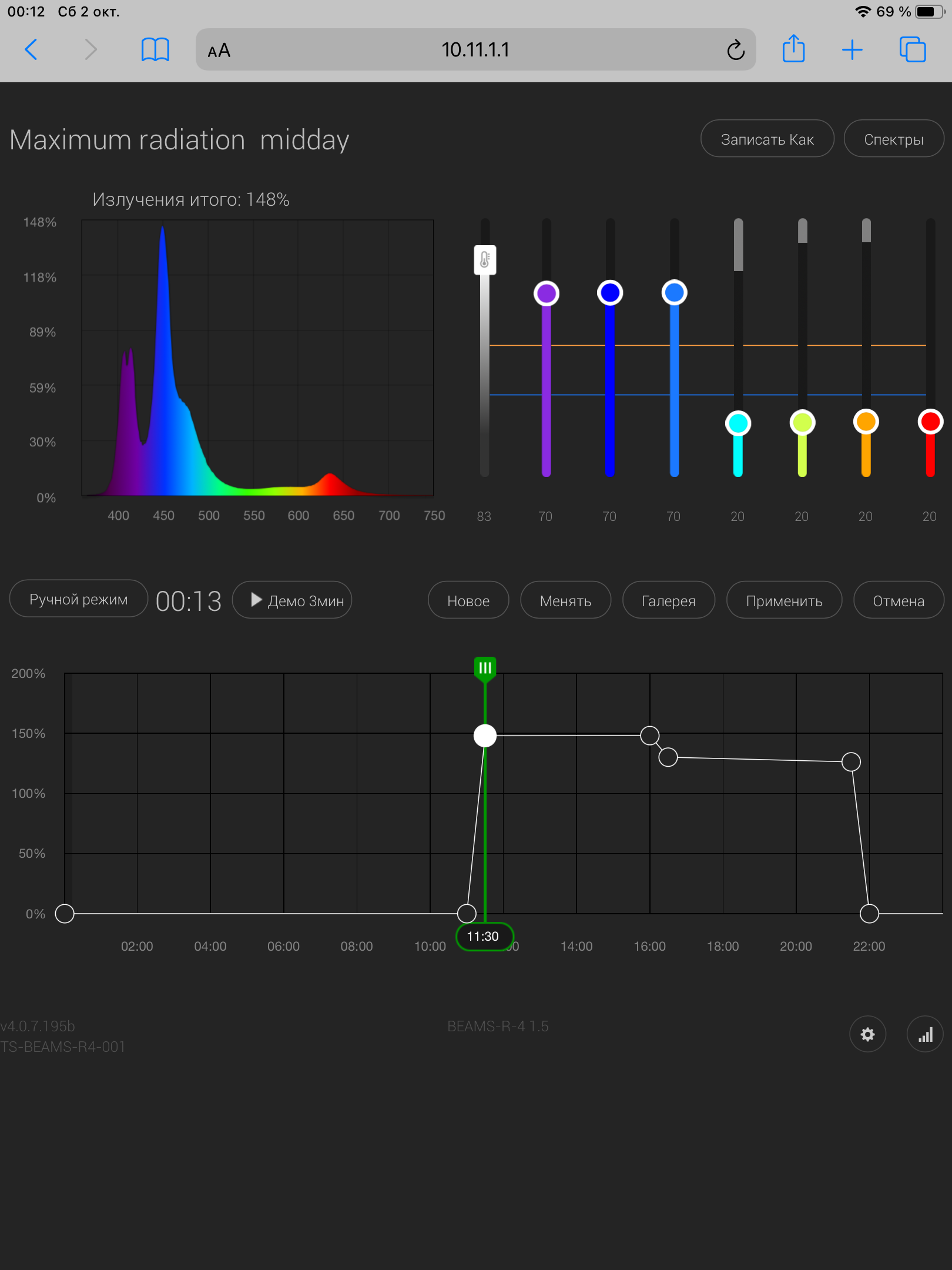Toggle the Ручной режим manual mode button
This screenshot has width=952, height=1270.
coord(78,599)
